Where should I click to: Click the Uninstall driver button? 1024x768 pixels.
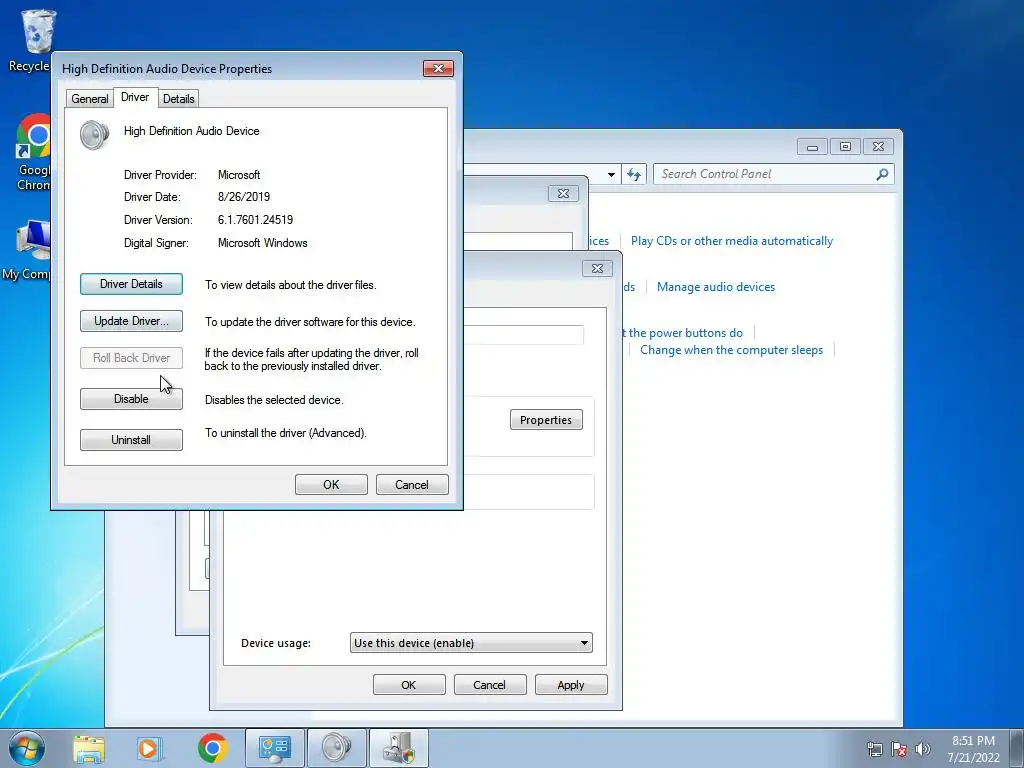[131, 440]
